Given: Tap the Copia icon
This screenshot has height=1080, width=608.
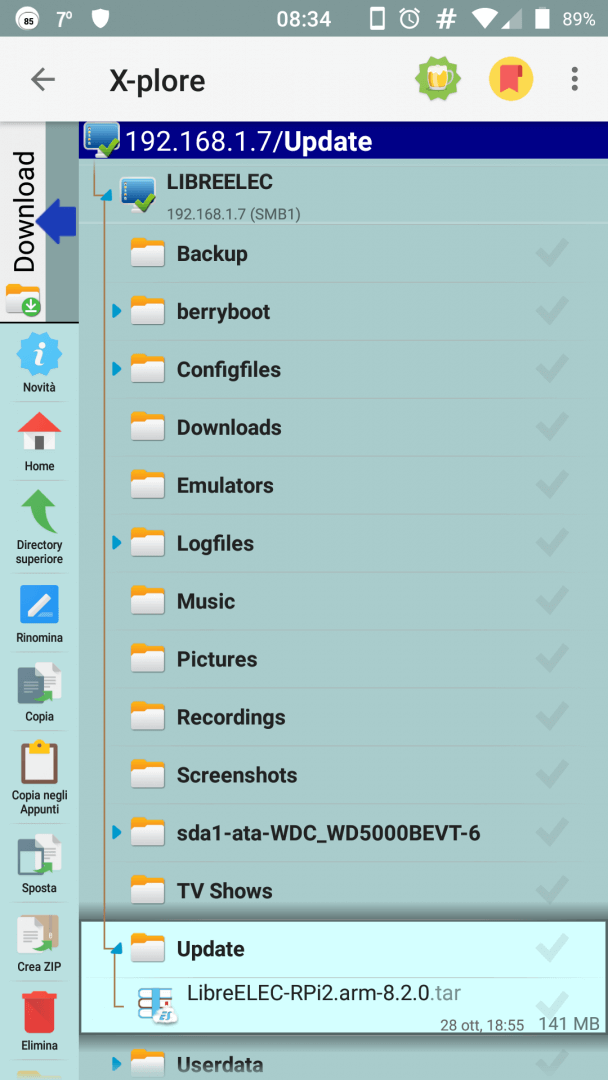Looking at the screenshot, I should [39, 684].
